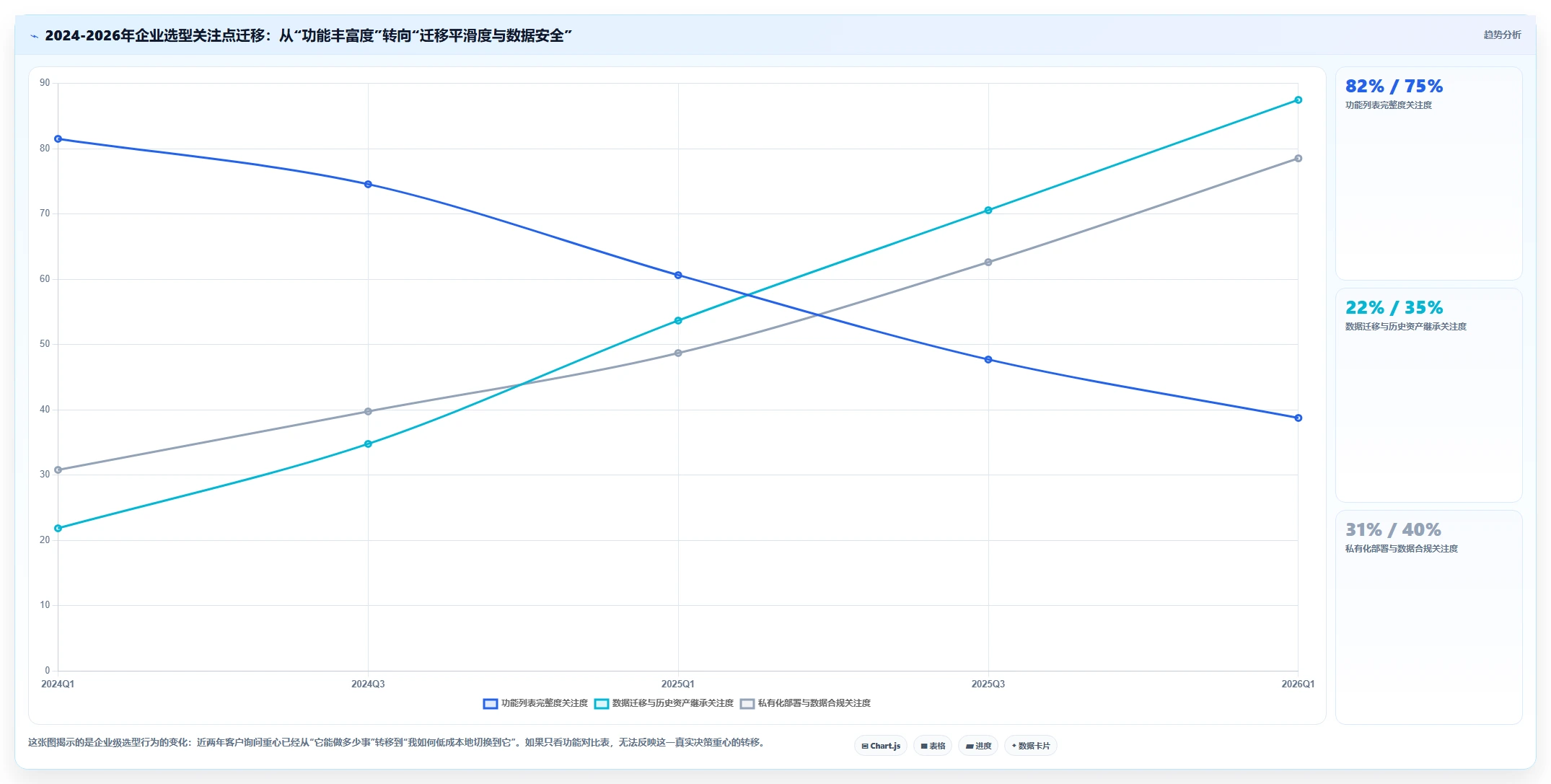Click the 表格 pill tag

click(933, 746)
